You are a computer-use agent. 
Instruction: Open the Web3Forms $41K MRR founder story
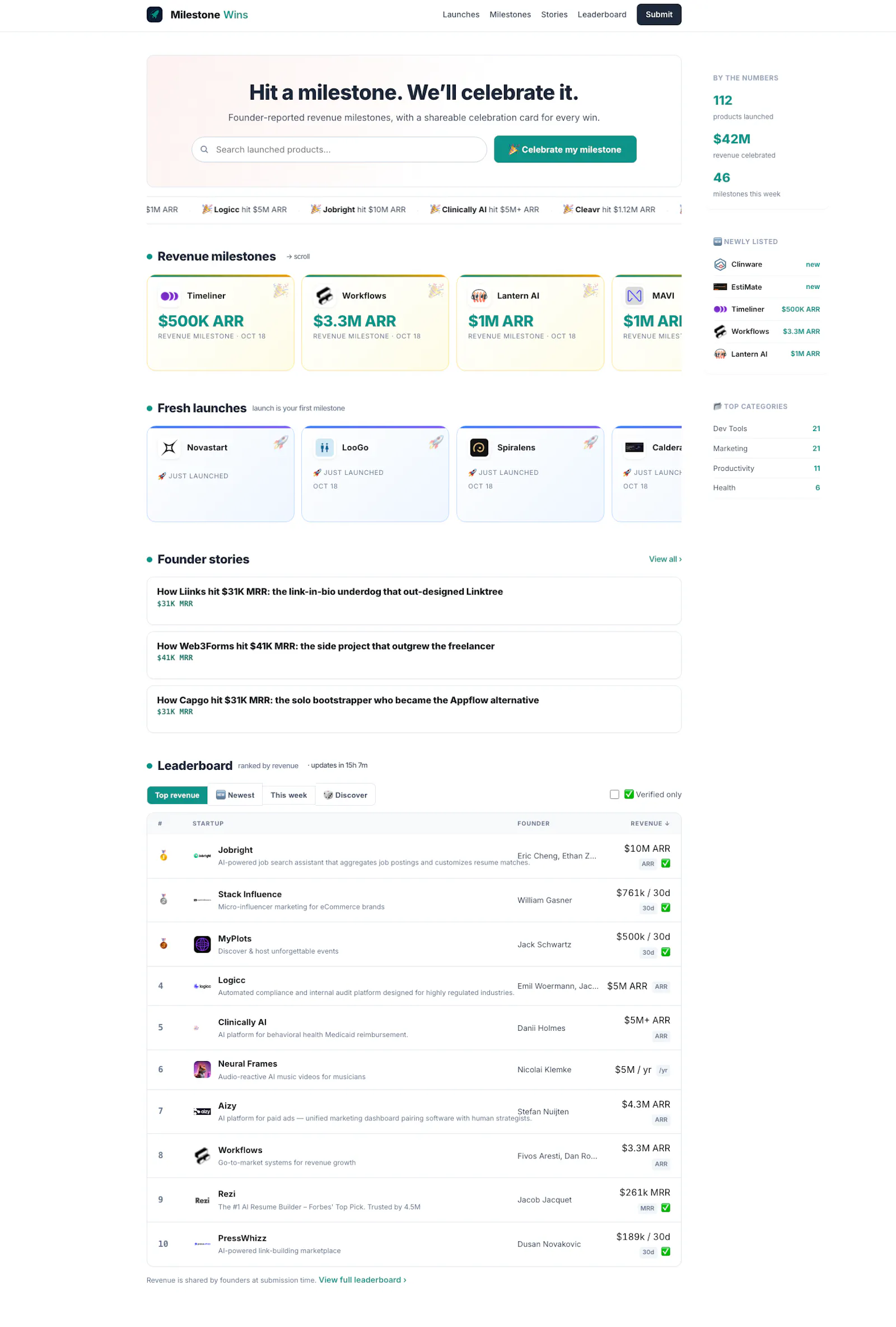coord(413,655)
